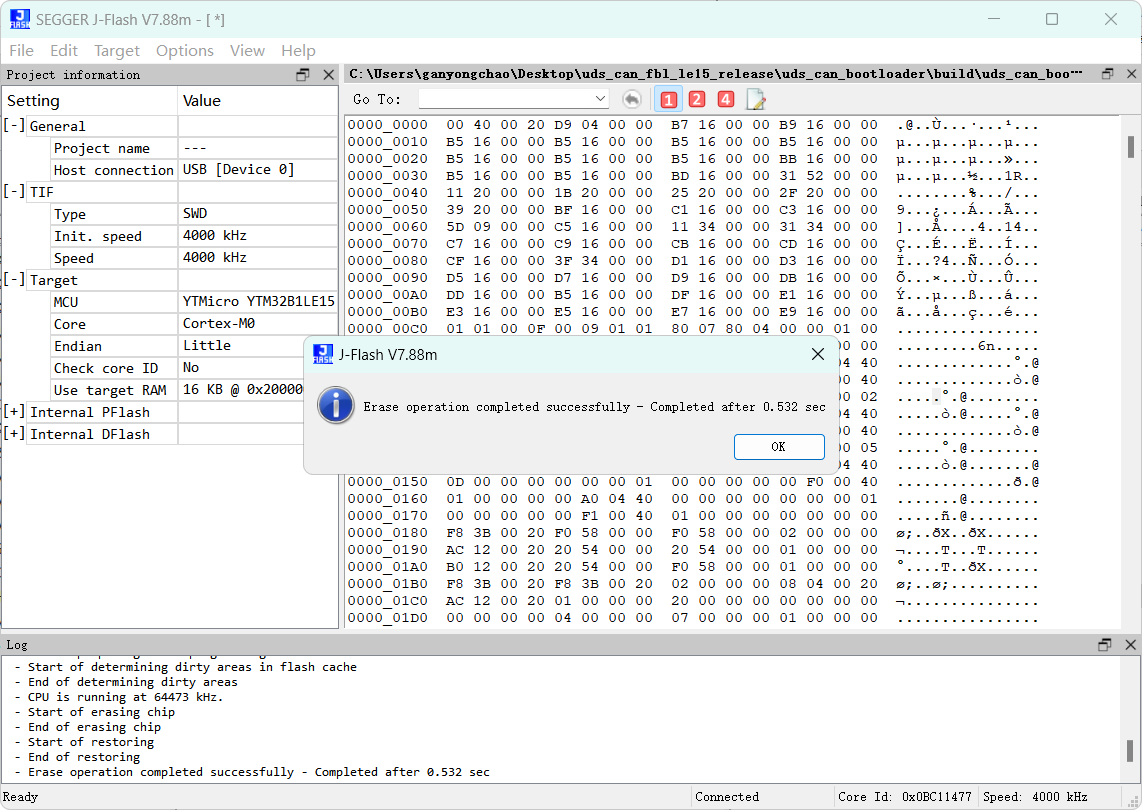This screenshot has height=810, width=1142.
Task: Click the Log panel scrollbar thumb
Action: pyautogui.click(x=1130, y=750)
